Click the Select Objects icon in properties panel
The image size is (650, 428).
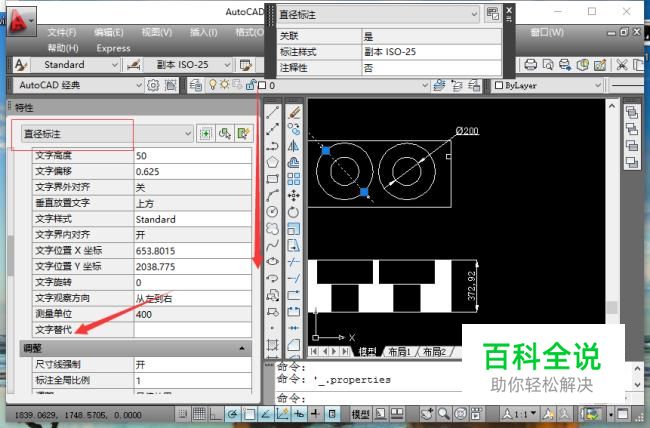pyautogui.click(x=225, y=134)
